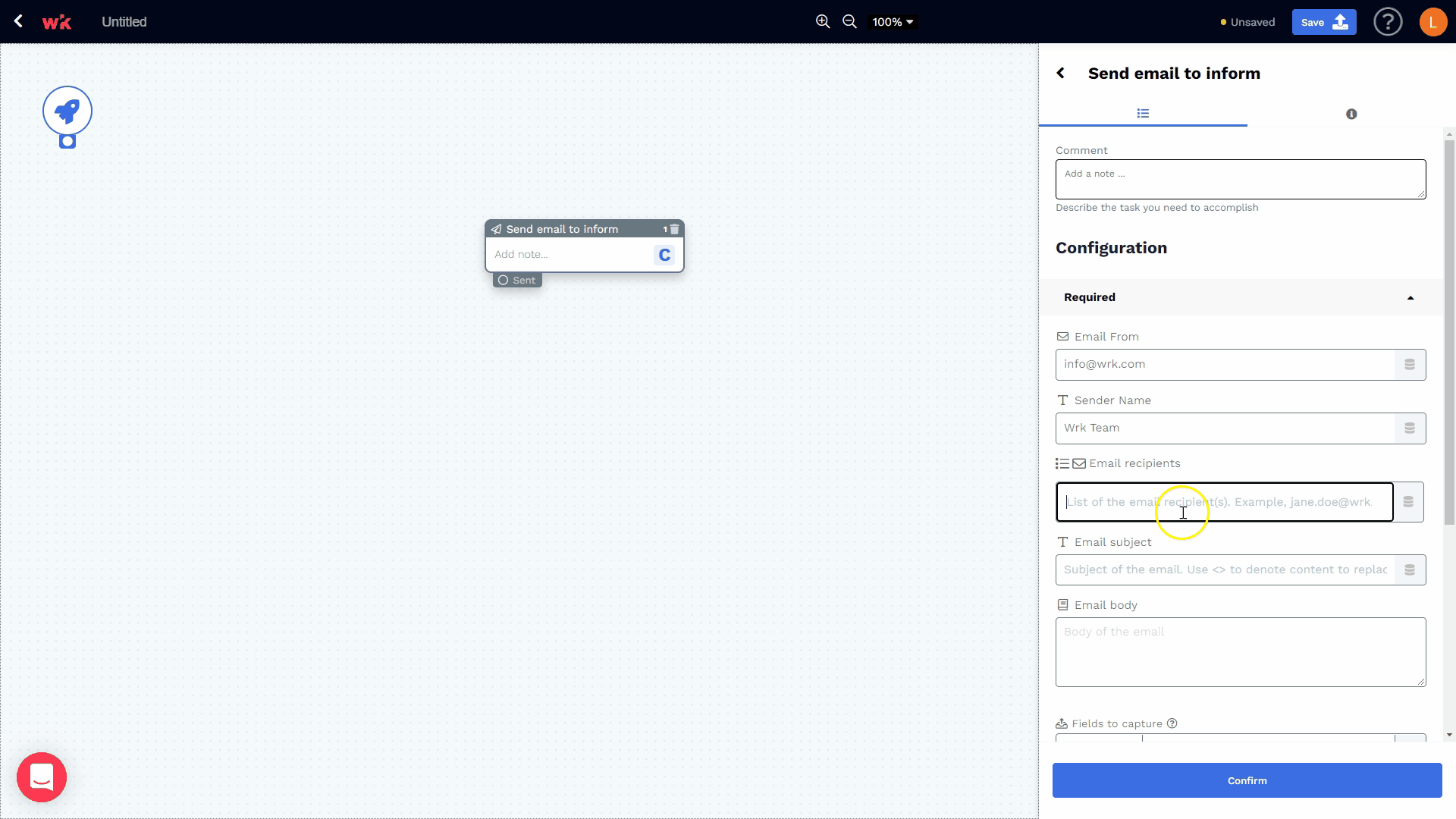Viewport: 1456px width, 819px height.
Task: Focus the Email subject field
Action: pos(1225,570)
